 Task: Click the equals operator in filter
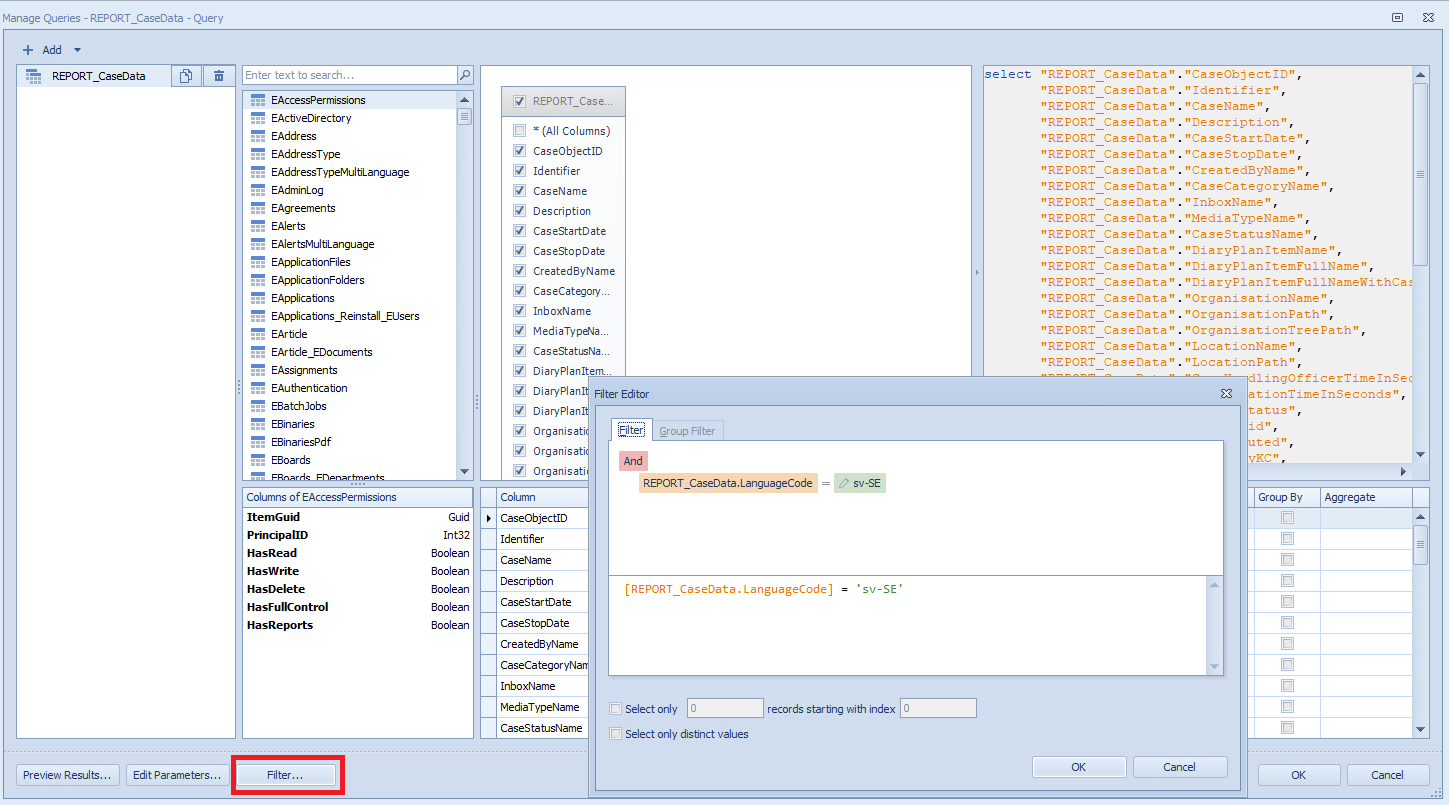pos(826,483)
